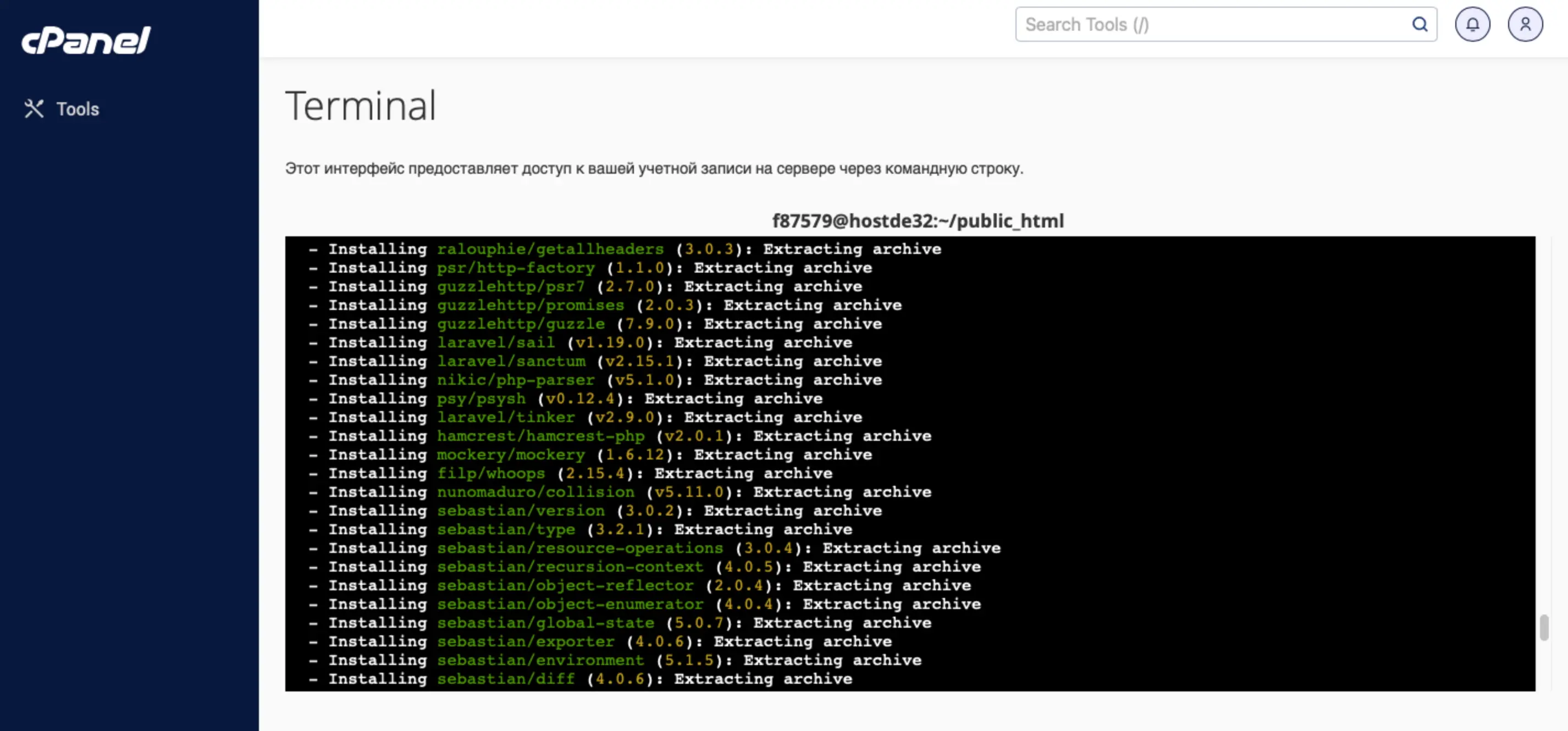
Task: Open the notifications bell icon
Action: 1472,24
